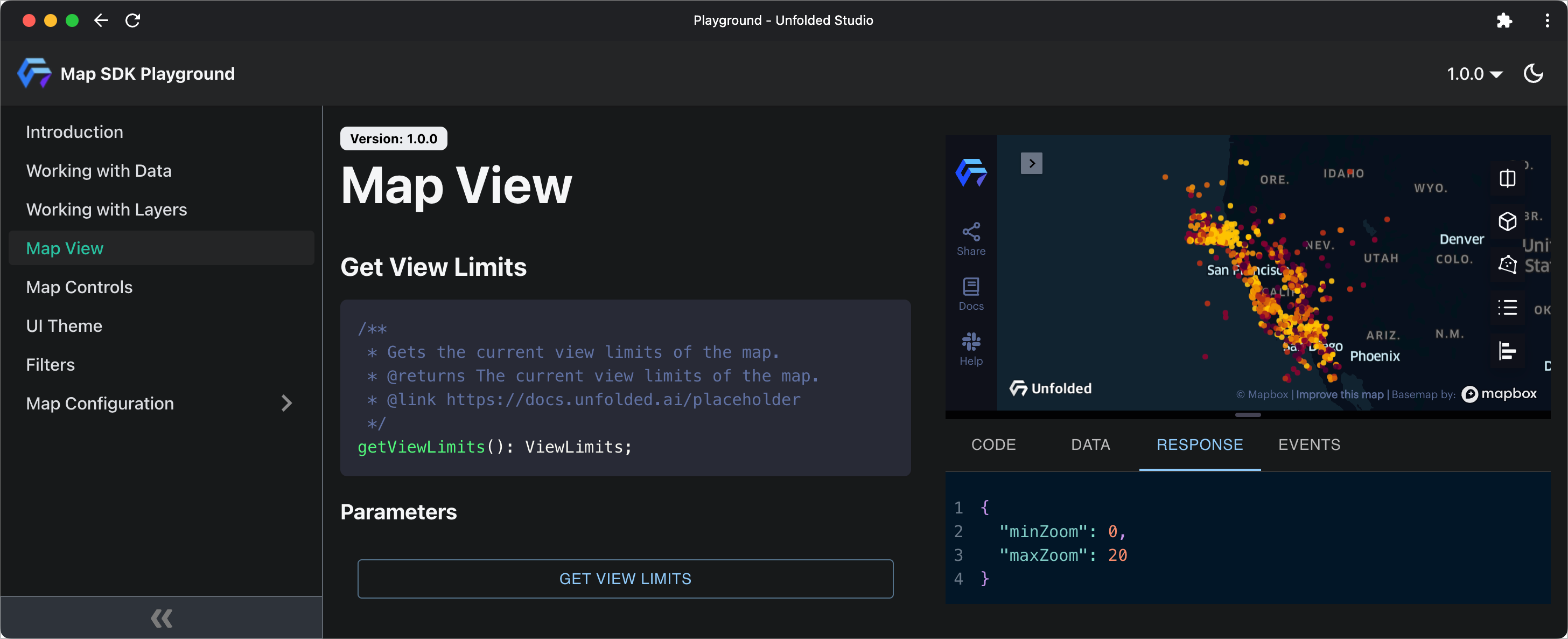Open the chart panel icon on map
Viewport: 1568px width, 639px height.
[x=1507, y=351]
